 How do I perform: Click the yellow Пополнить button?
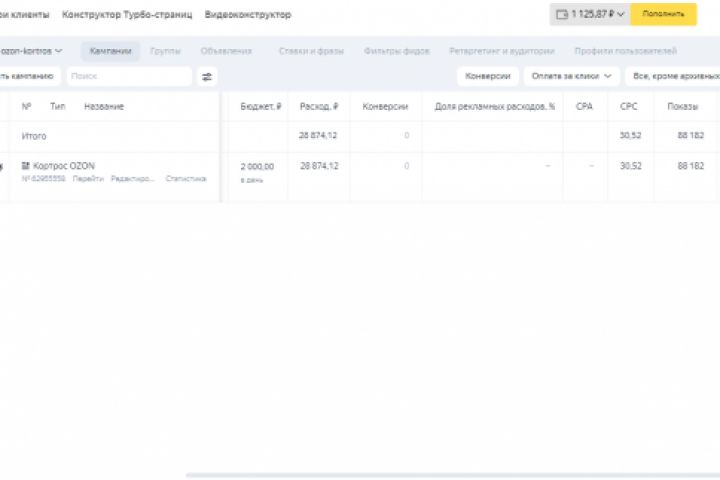663,14
